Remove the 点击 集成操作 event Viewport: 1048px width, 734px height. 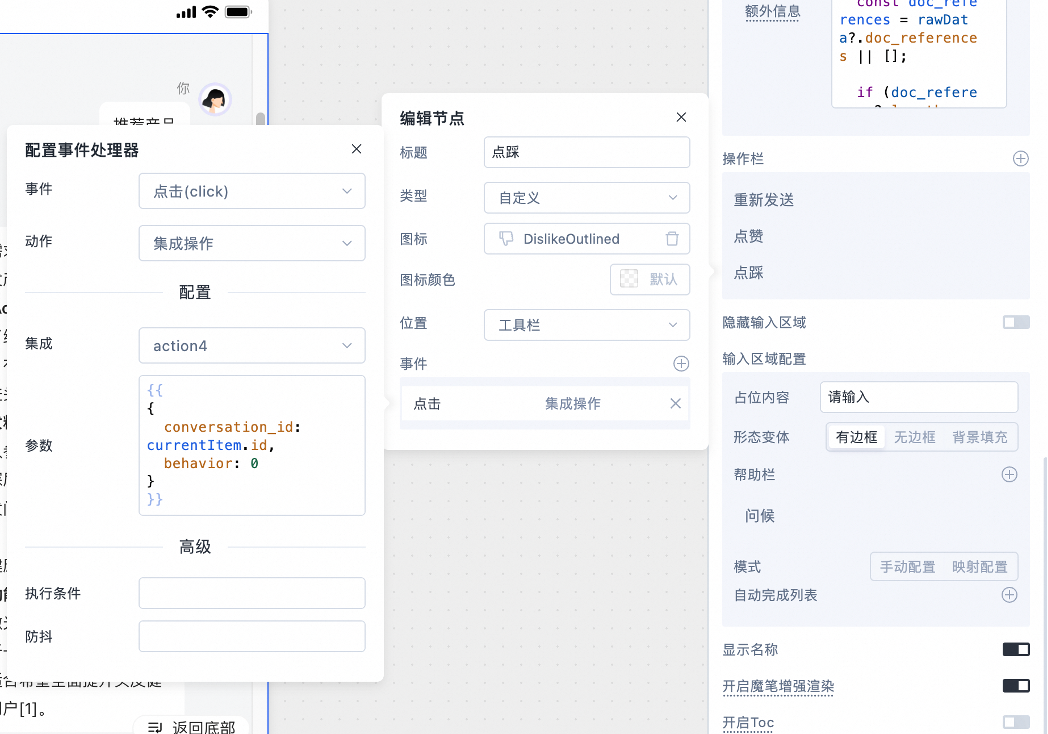click(x=676, y=404)
